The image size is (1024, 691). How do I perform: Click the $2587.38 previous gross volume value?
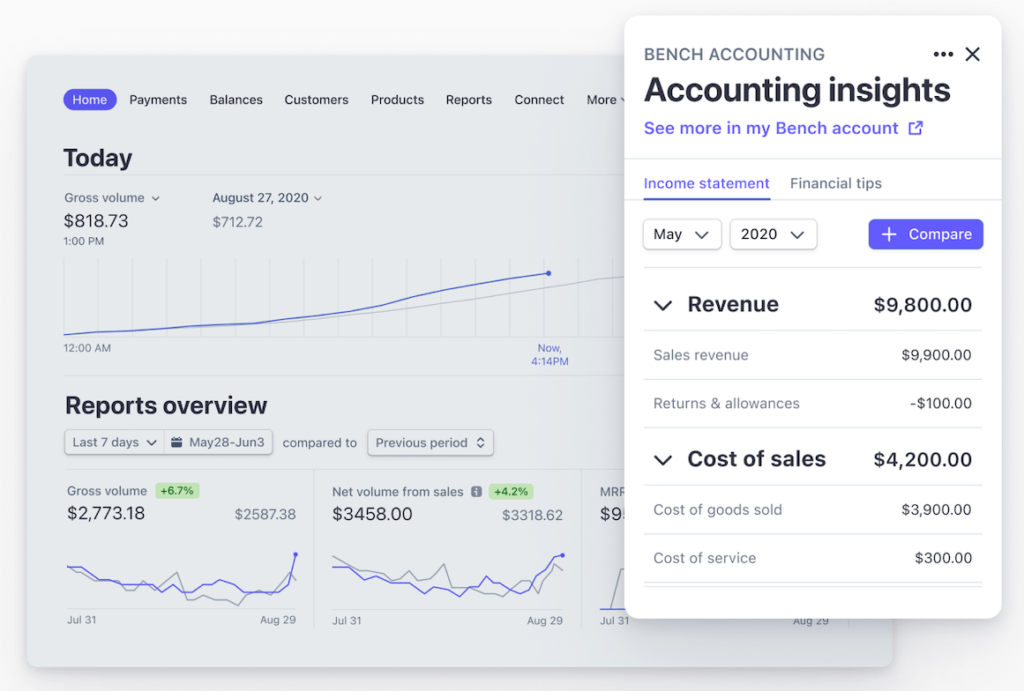point(265,515)
